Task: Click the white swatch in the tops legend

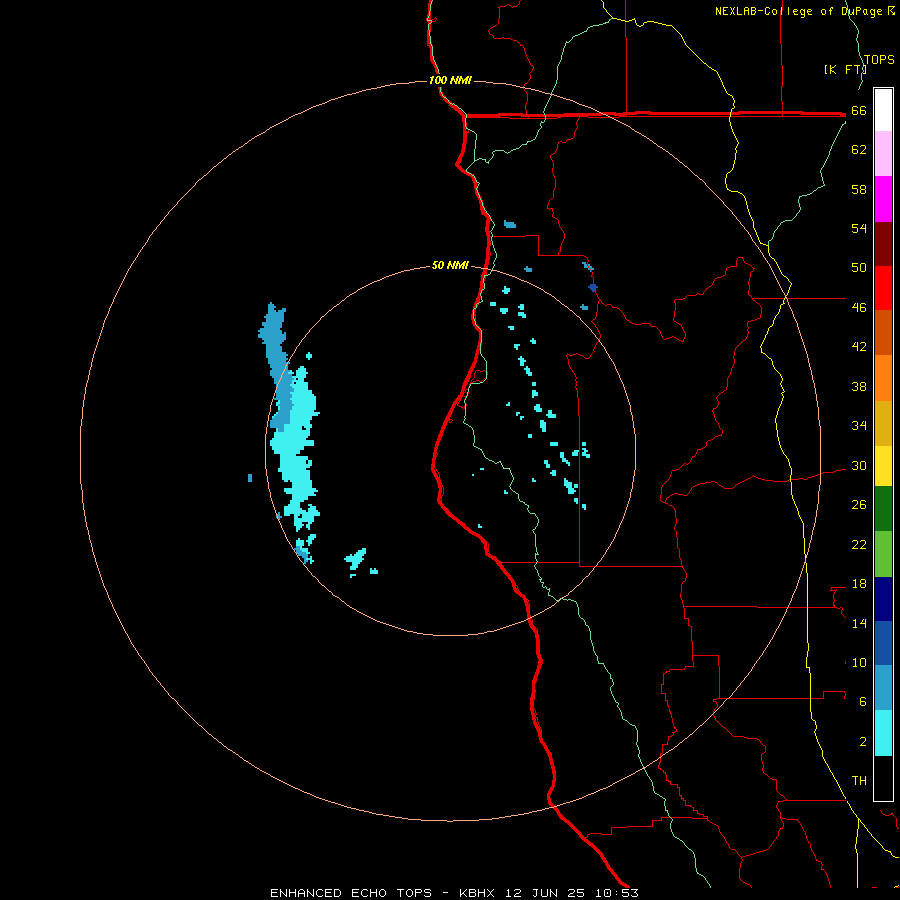Action: pos(883,110)
